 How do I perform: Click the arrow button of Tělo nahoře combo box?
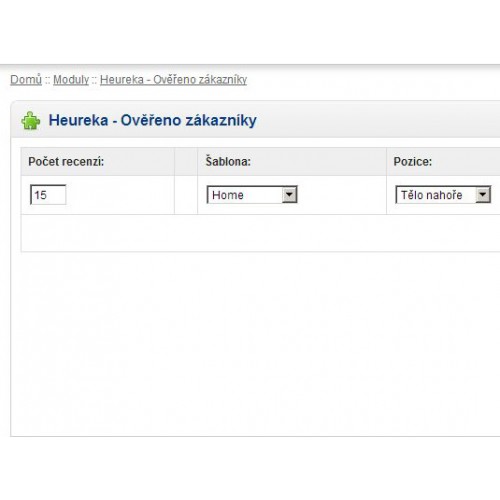coord(483,195)
